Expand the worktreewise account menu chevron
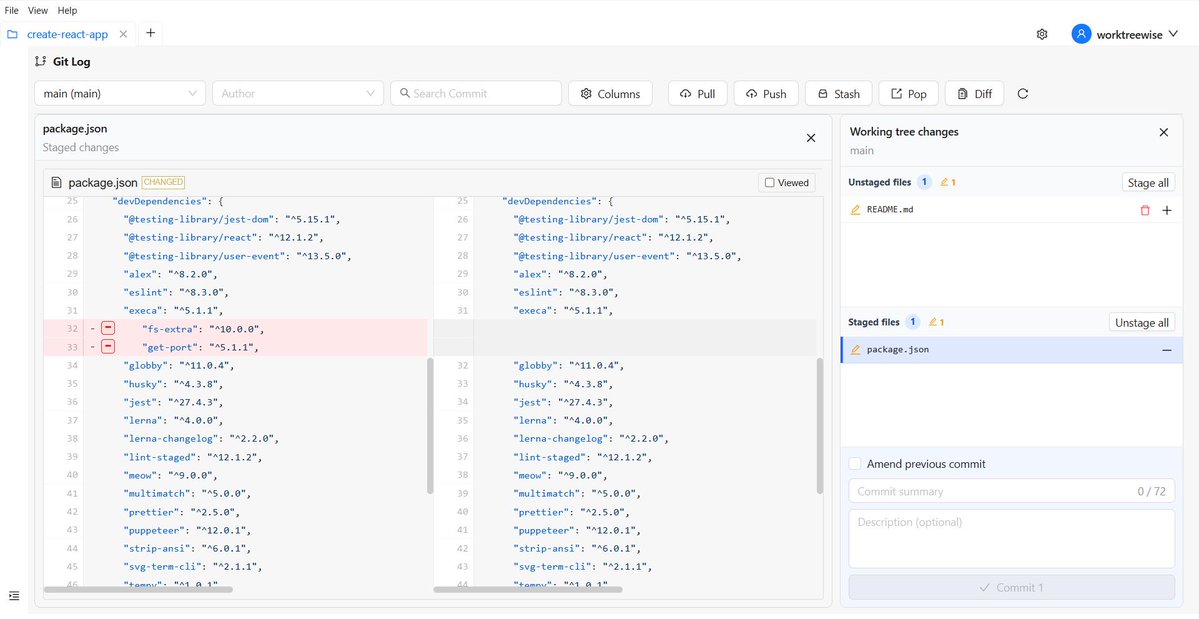 click(1174, 34)
